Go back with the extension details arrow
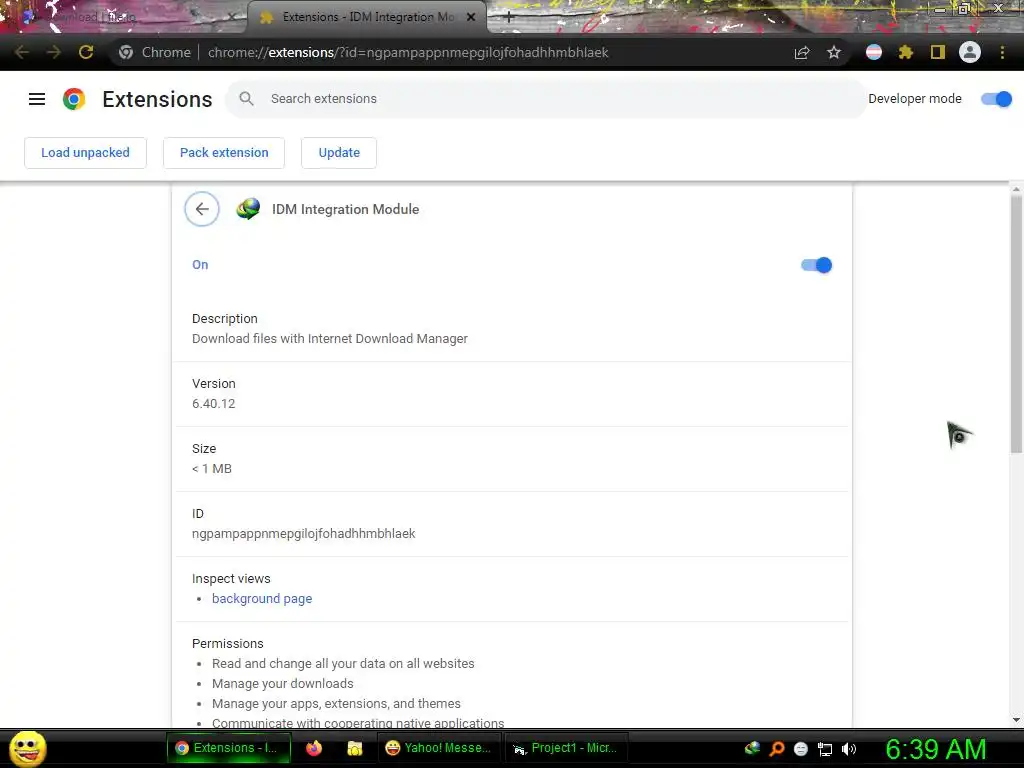 (202, 209)
